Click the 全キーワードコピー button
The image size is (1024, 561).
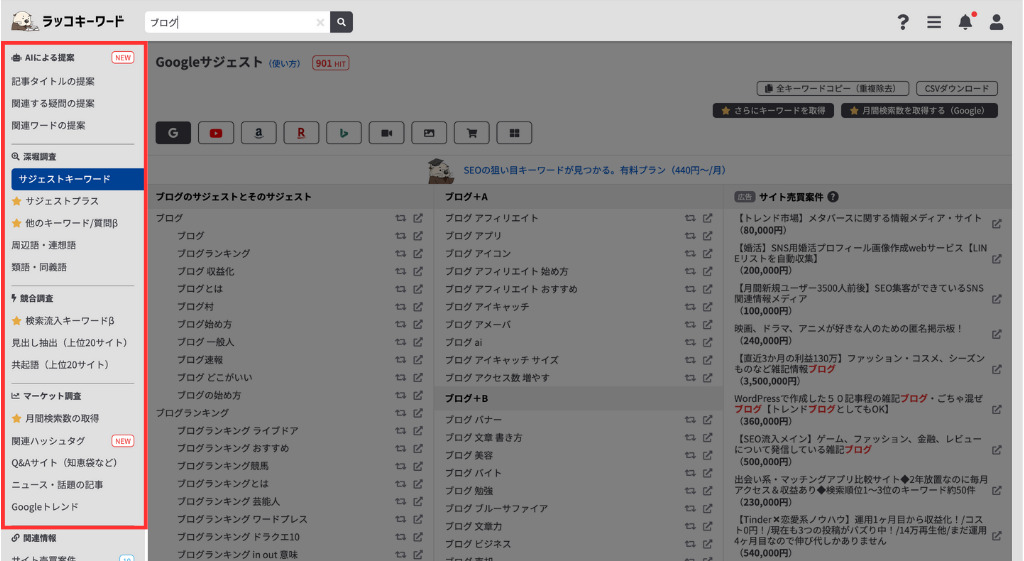pyautogui.click(x=834, y=88)
